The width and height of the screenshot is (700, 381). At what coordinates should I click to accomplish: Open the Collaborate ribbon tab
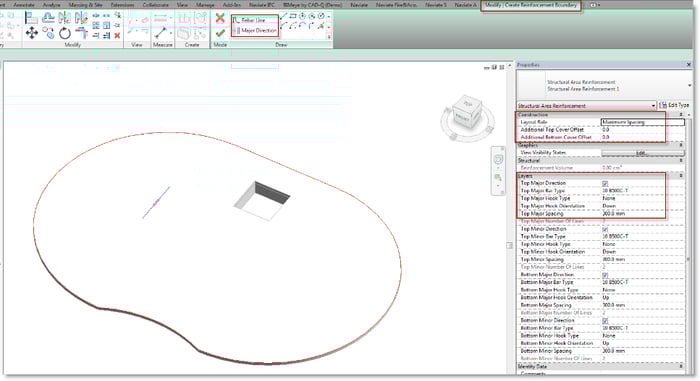click(155, 4)
